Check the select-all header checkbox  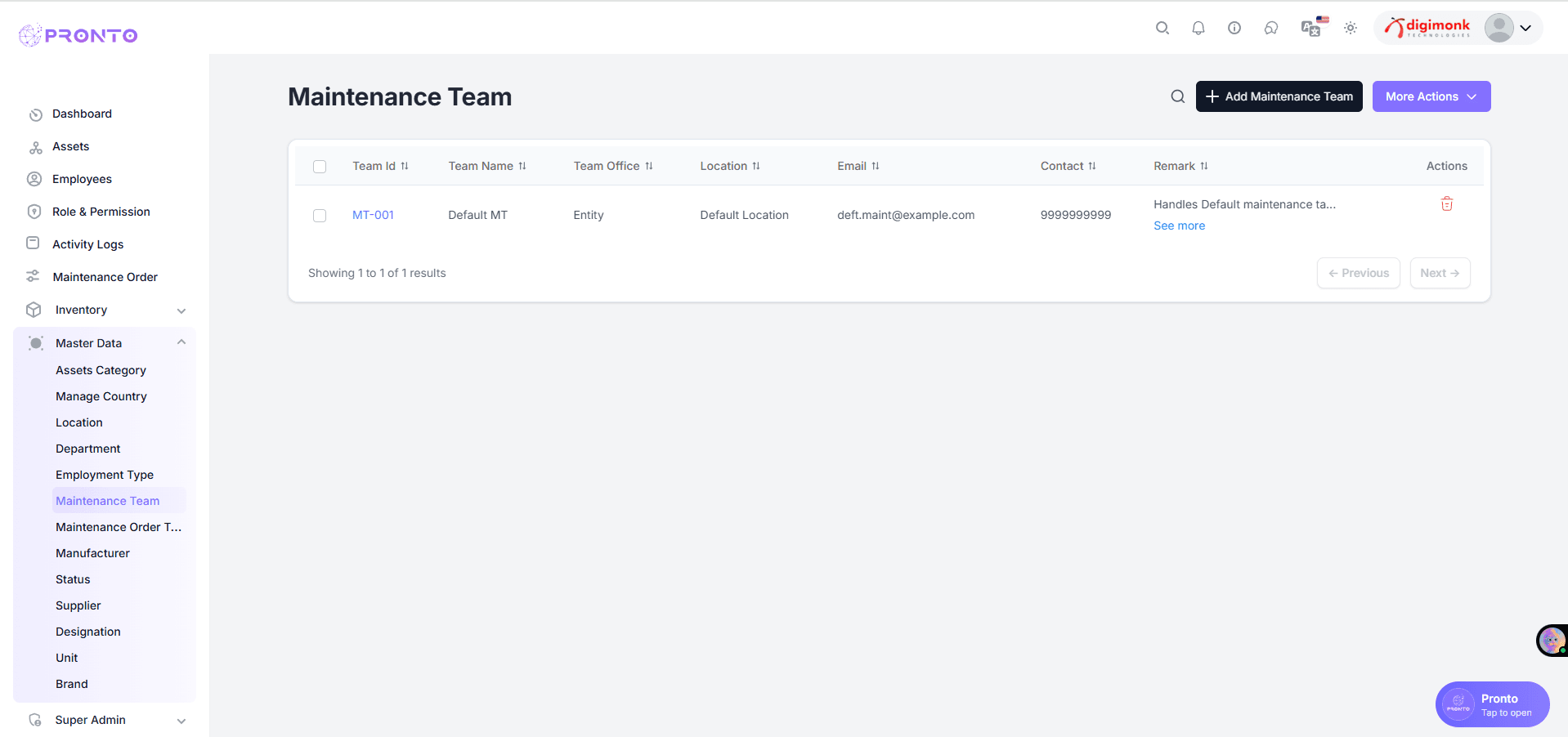click(320, 167)
